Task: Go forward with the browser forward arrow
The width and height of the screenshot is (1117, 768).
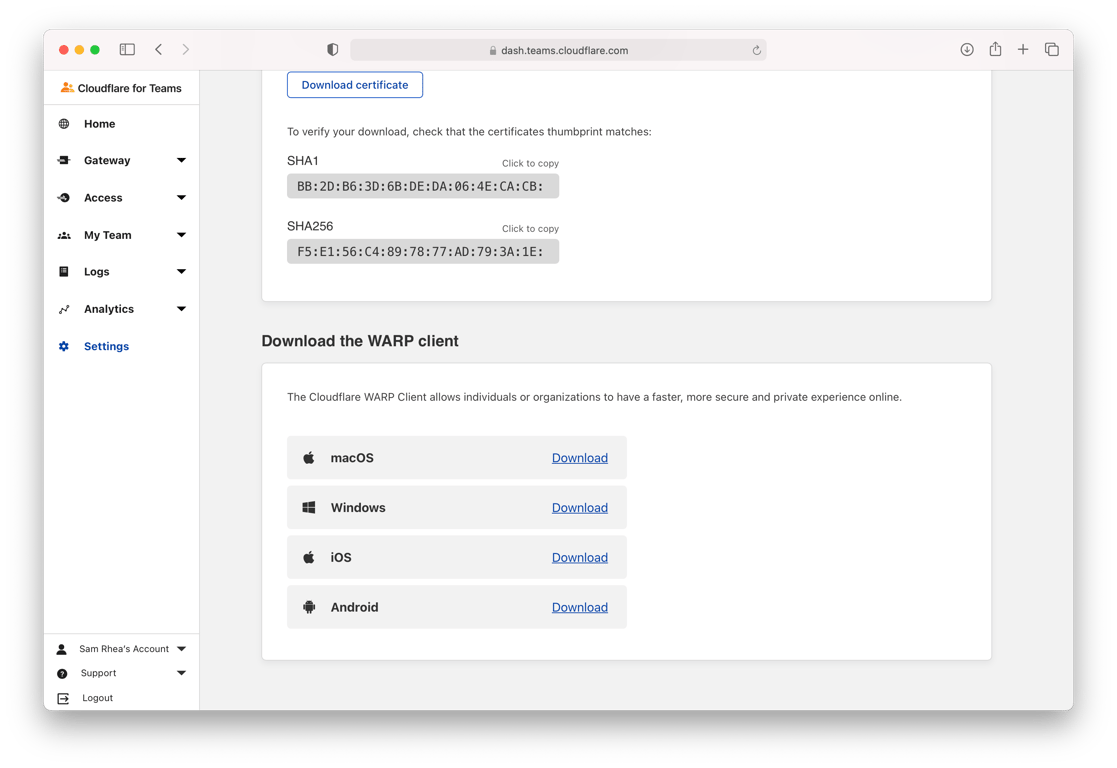Action: [x=186, y=49]
